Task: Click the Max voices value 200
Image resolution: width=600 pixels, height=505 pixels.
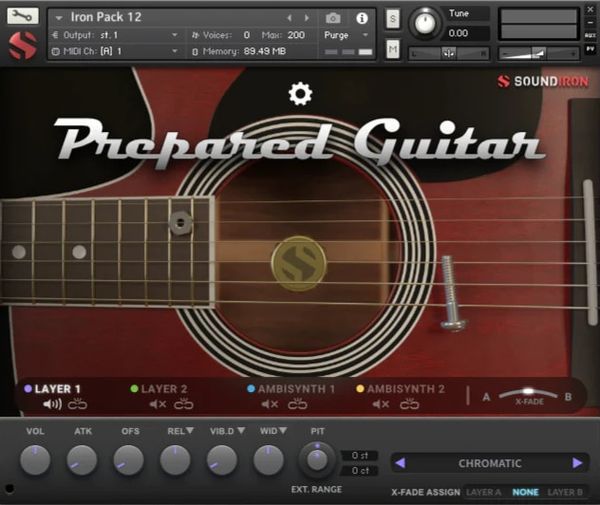Action: [x=296, y=35]
